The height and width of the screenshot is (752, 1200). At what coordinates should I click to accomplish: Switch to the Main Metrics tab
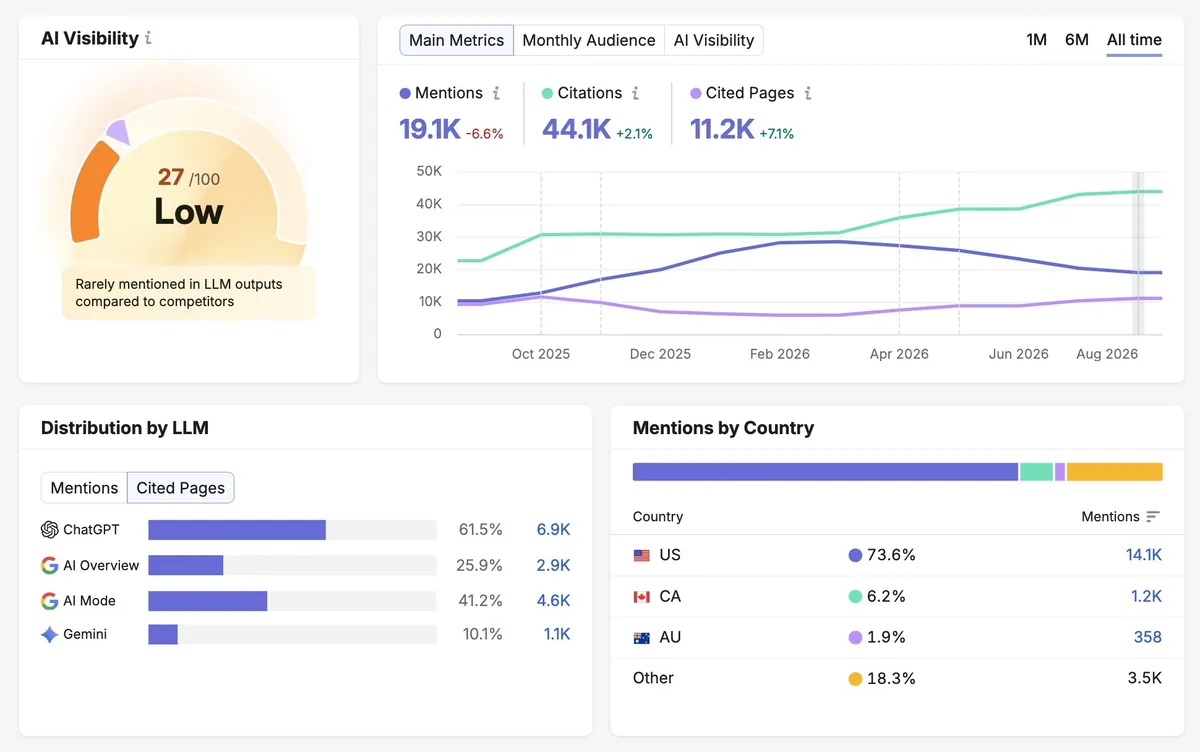pyautogui.click(x=456, y=40)
